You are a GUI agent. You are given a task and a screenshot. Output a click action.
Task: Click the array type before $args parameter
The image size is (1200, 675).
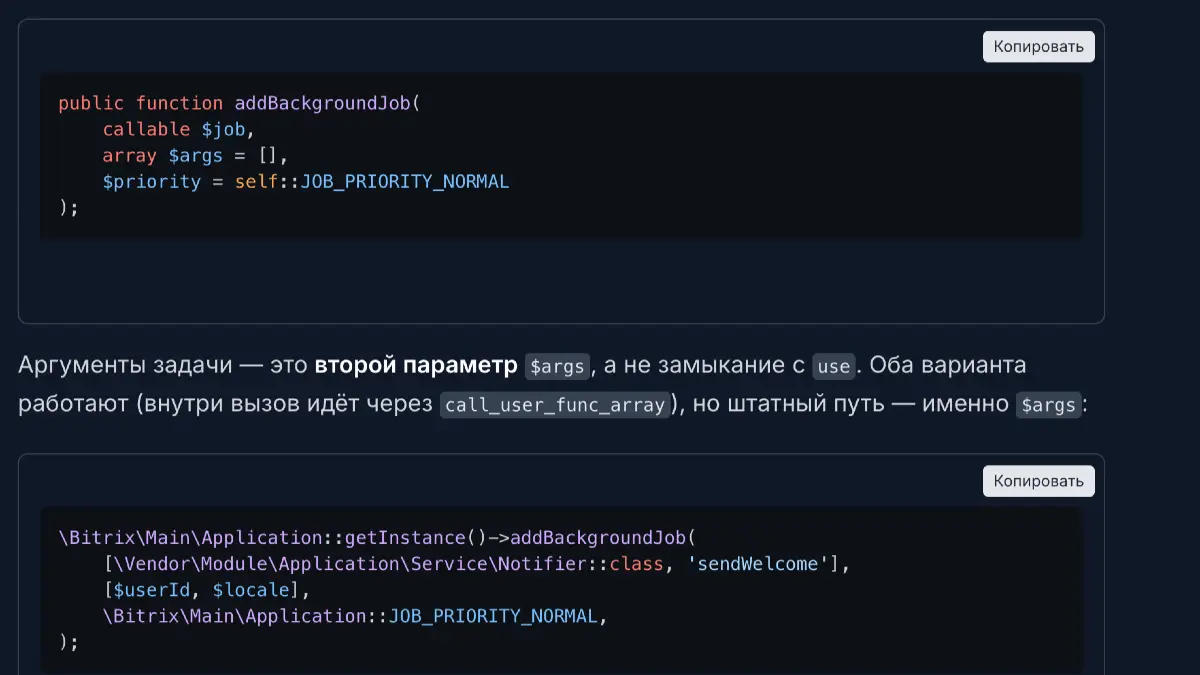[127, 155]
